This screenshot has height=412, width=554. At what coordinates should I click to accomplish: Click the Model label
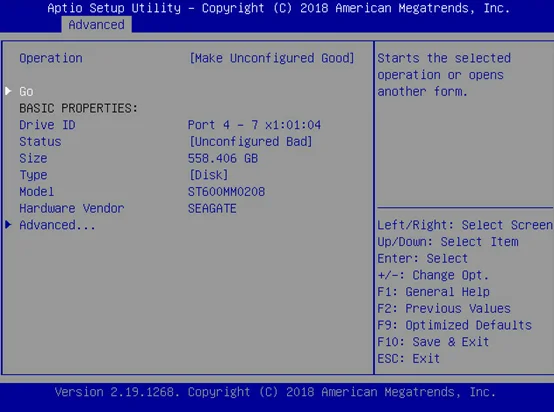point(37,192)
